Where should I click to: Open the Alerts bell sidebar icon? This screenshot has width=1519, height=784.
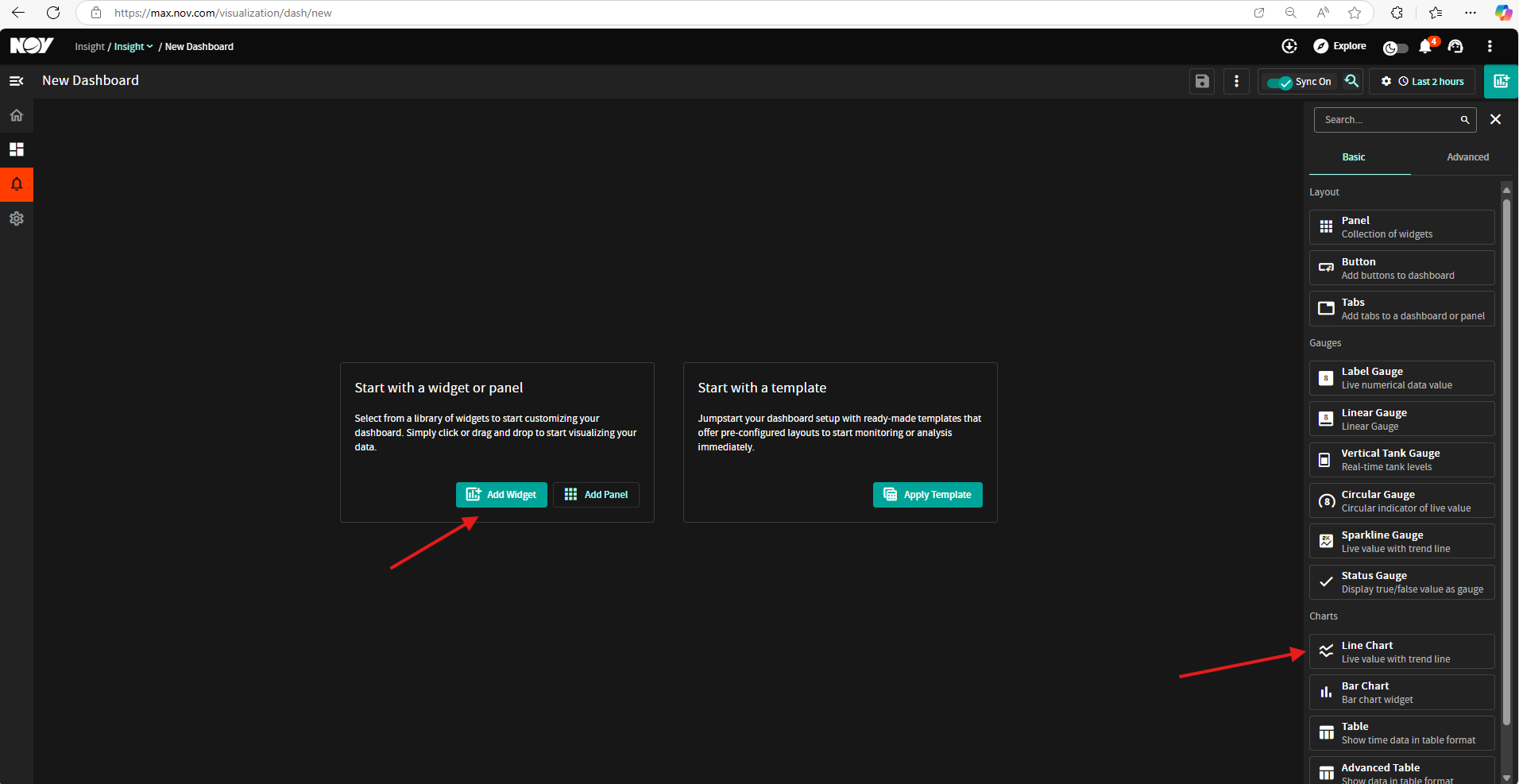[x=16, y=184]
